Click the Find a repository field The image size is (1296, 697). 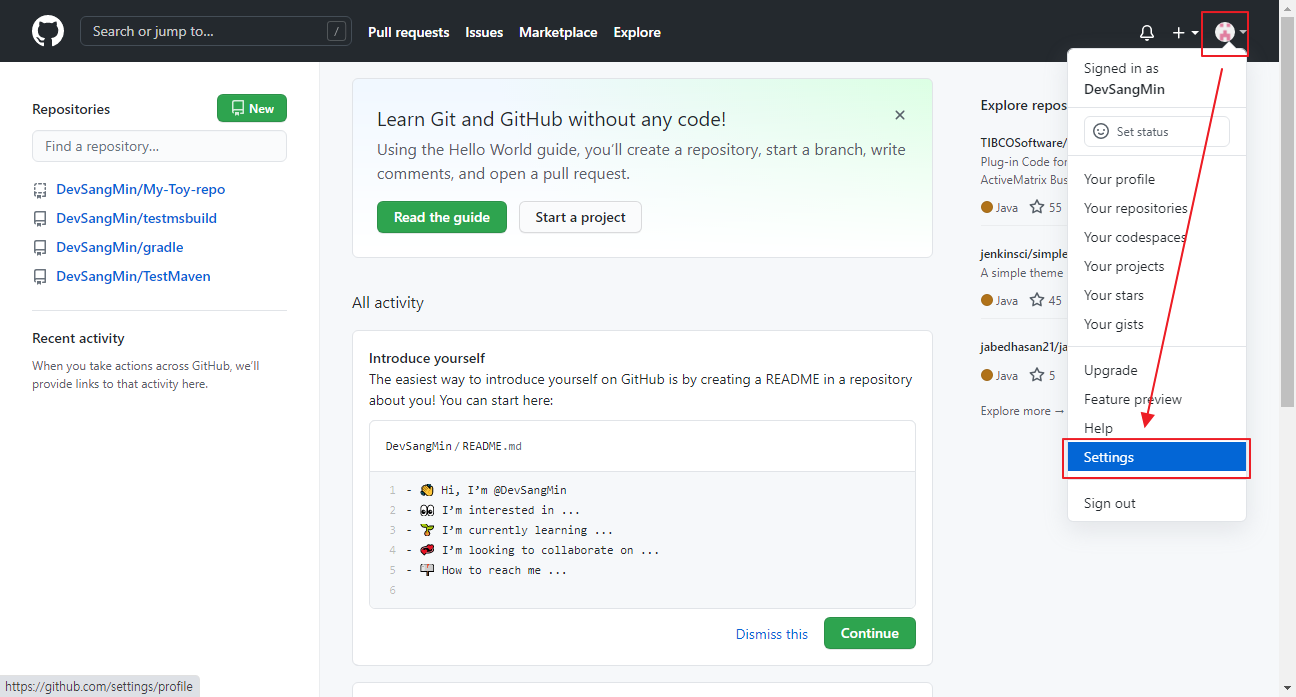[159, 146]
